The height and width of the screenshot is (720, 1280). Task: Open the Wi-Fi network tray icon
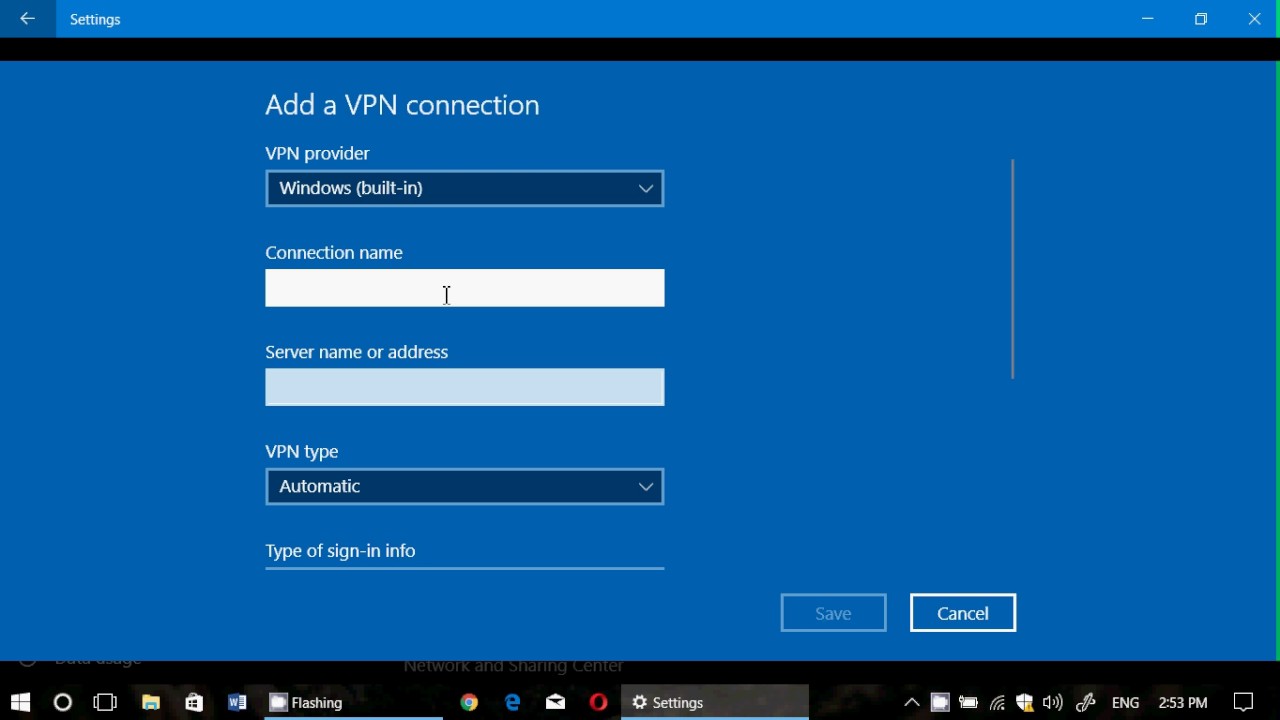click(997, 703)
